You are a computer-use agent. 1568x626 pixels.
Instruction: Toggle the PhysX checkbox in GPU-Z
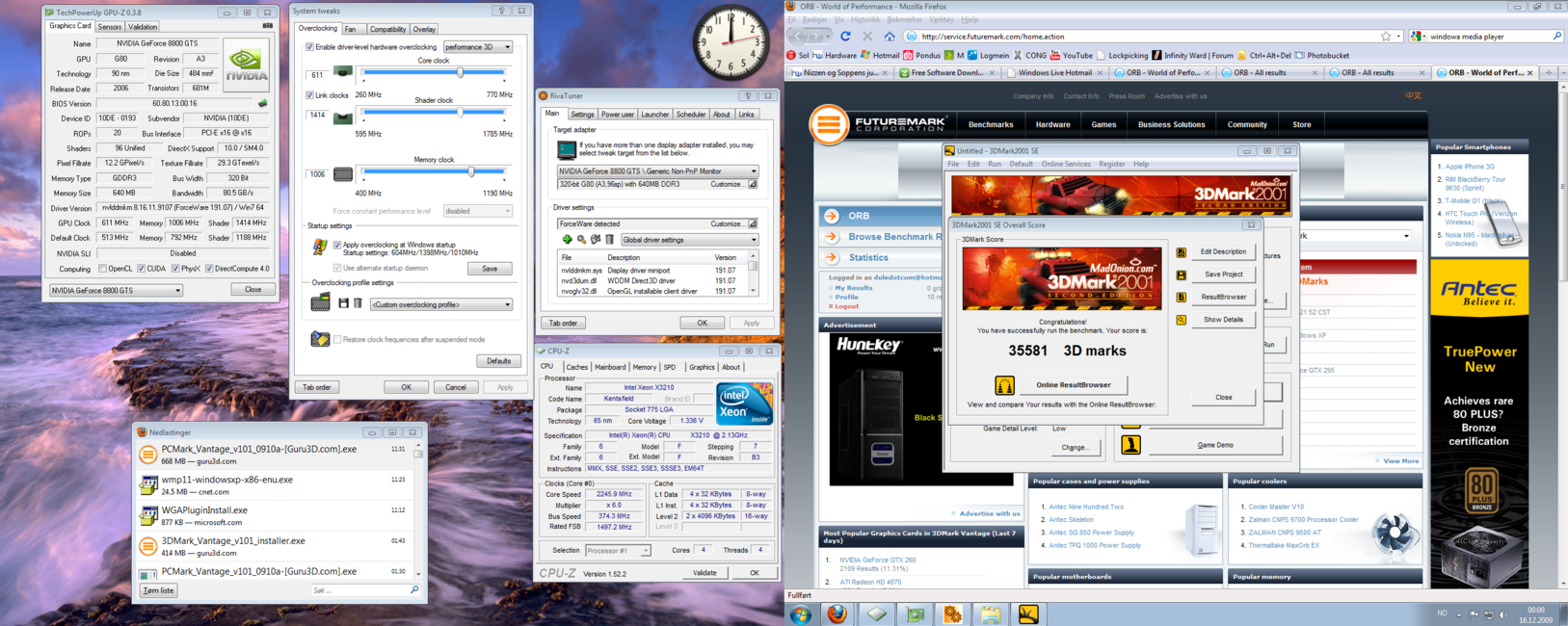[x=175, y=269]
